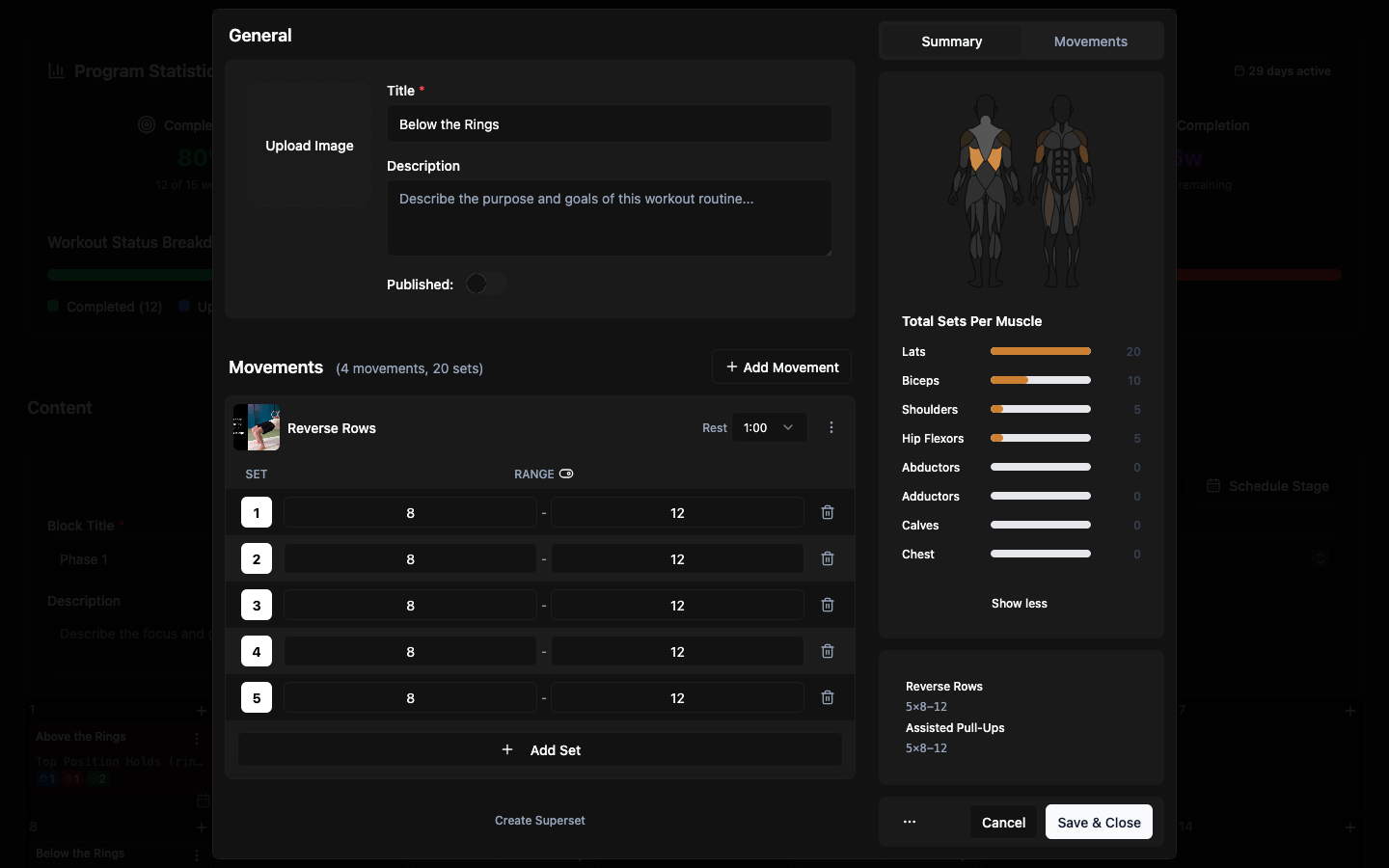
Task: Select the Summary tab
Action: pyautogui.click(x=951, y=41)
